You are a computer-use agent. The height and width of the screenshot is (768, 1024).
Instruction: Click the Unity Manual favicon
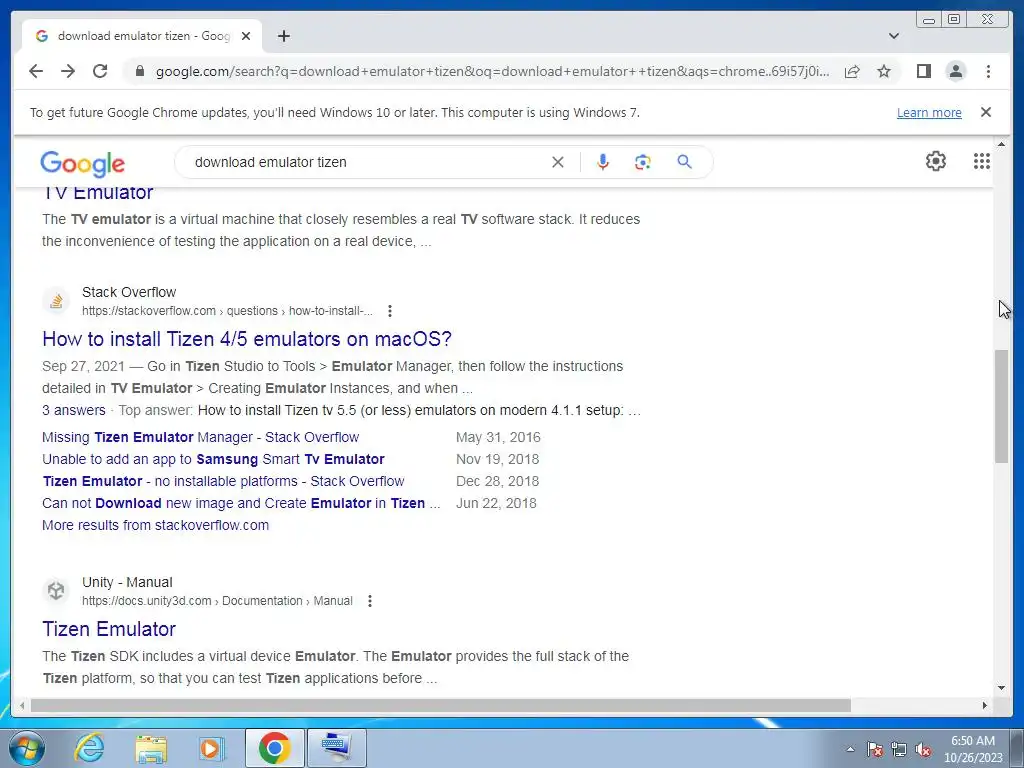click(56, 591)
